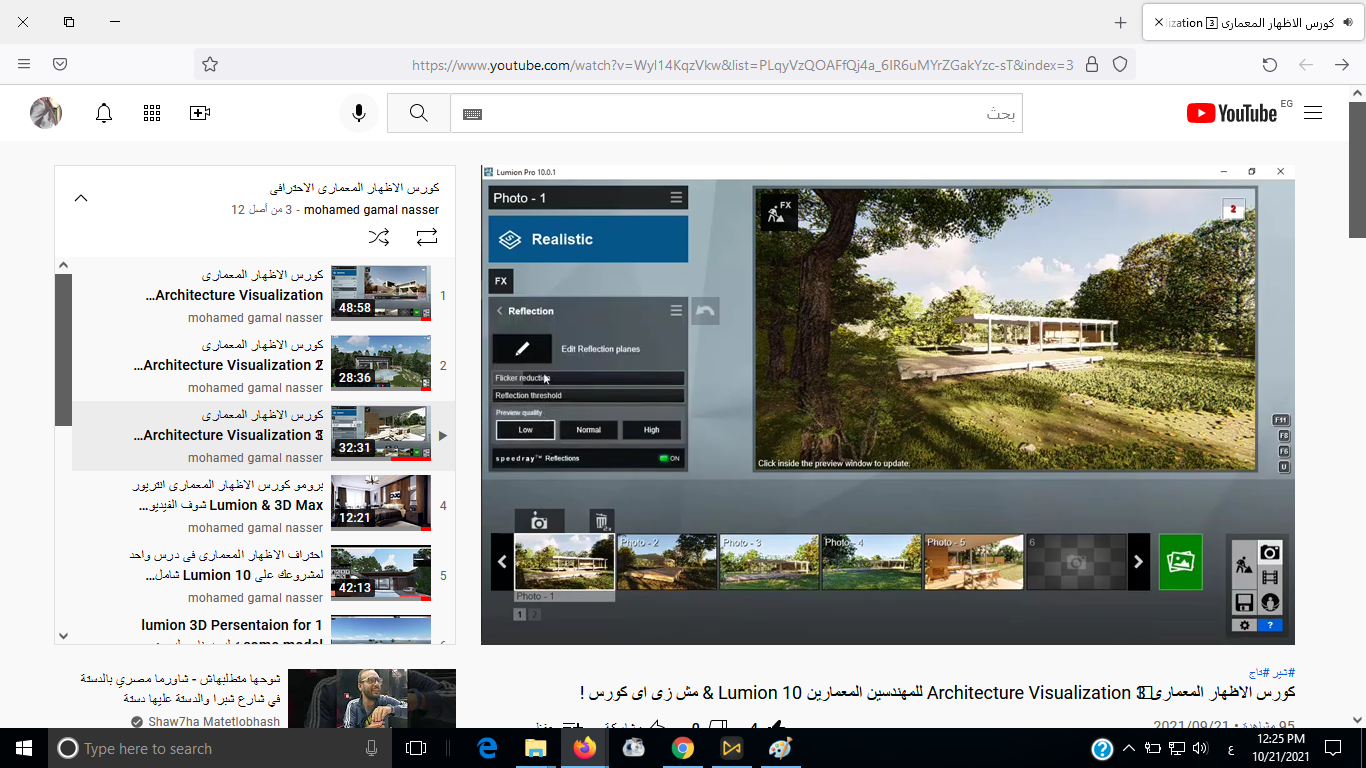Open mohamed gamal nasser playlist owner link

pyautogui.click(x=371, y=210)
